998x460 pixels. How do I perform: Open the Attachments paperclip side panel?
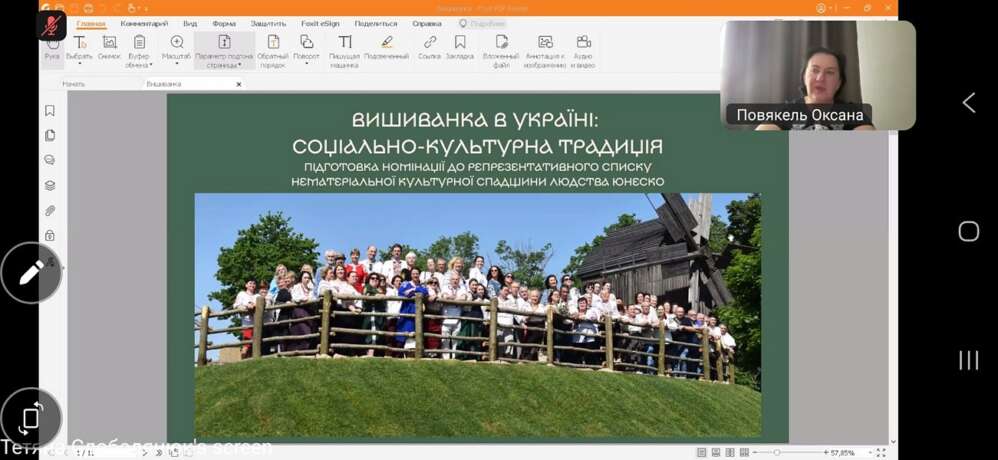pos(50,211)
